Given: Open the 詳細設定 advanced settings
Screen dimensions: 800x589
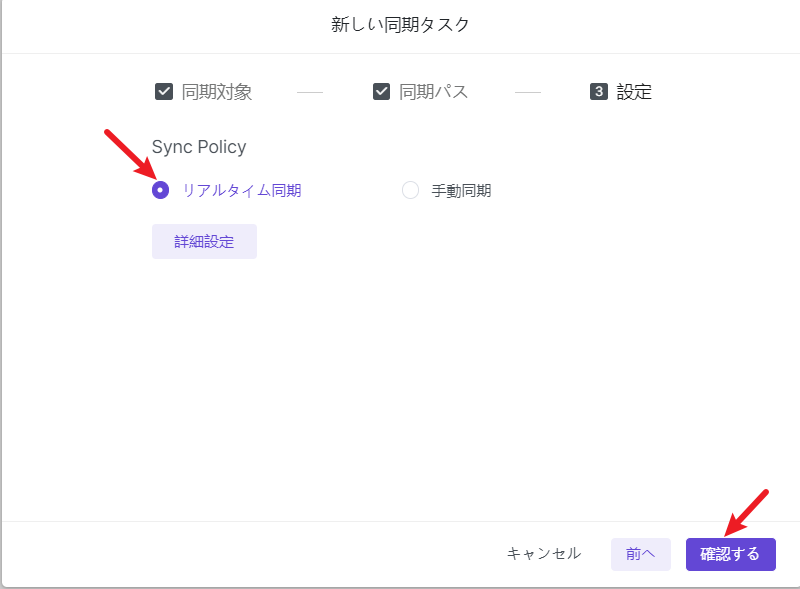Looking at the screenshot, I should click(x=204, y=242).
